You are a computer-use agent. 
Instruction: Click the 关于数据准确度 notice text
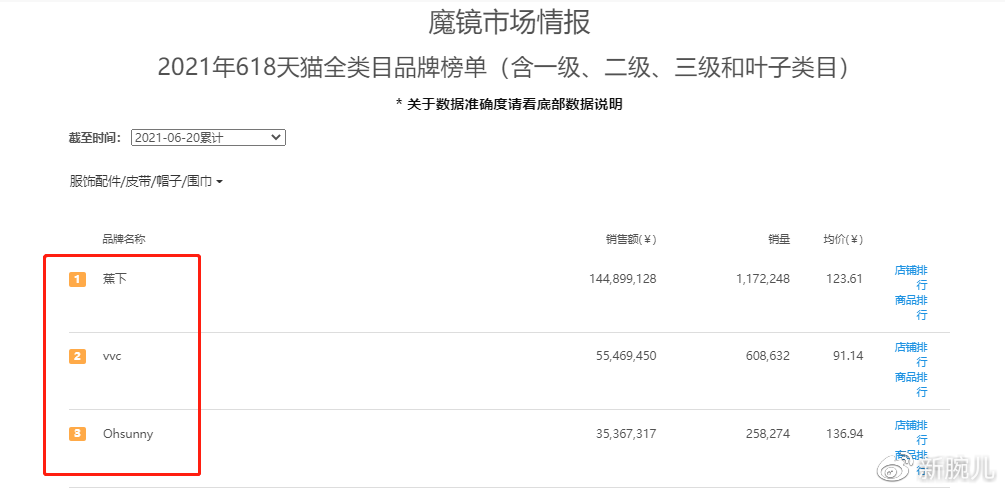pos(509,104)
